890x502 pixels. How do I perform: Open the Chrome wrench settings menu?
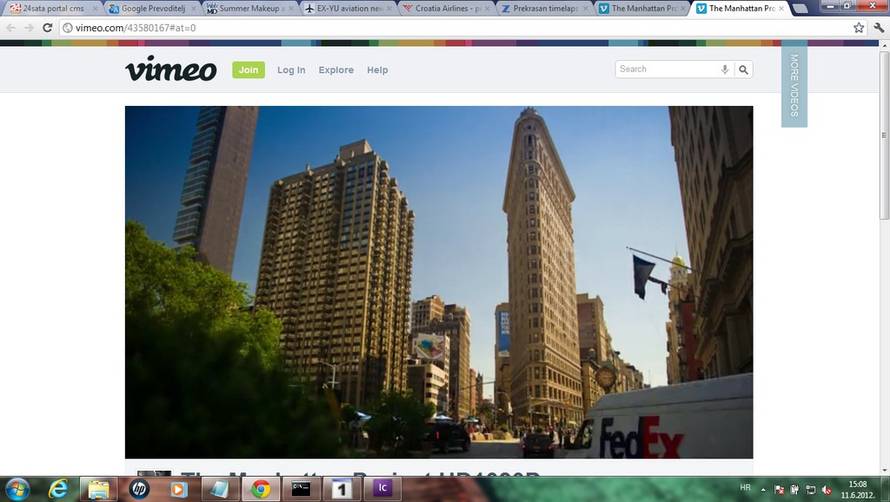pyautogui.click(x=879, y=27)
